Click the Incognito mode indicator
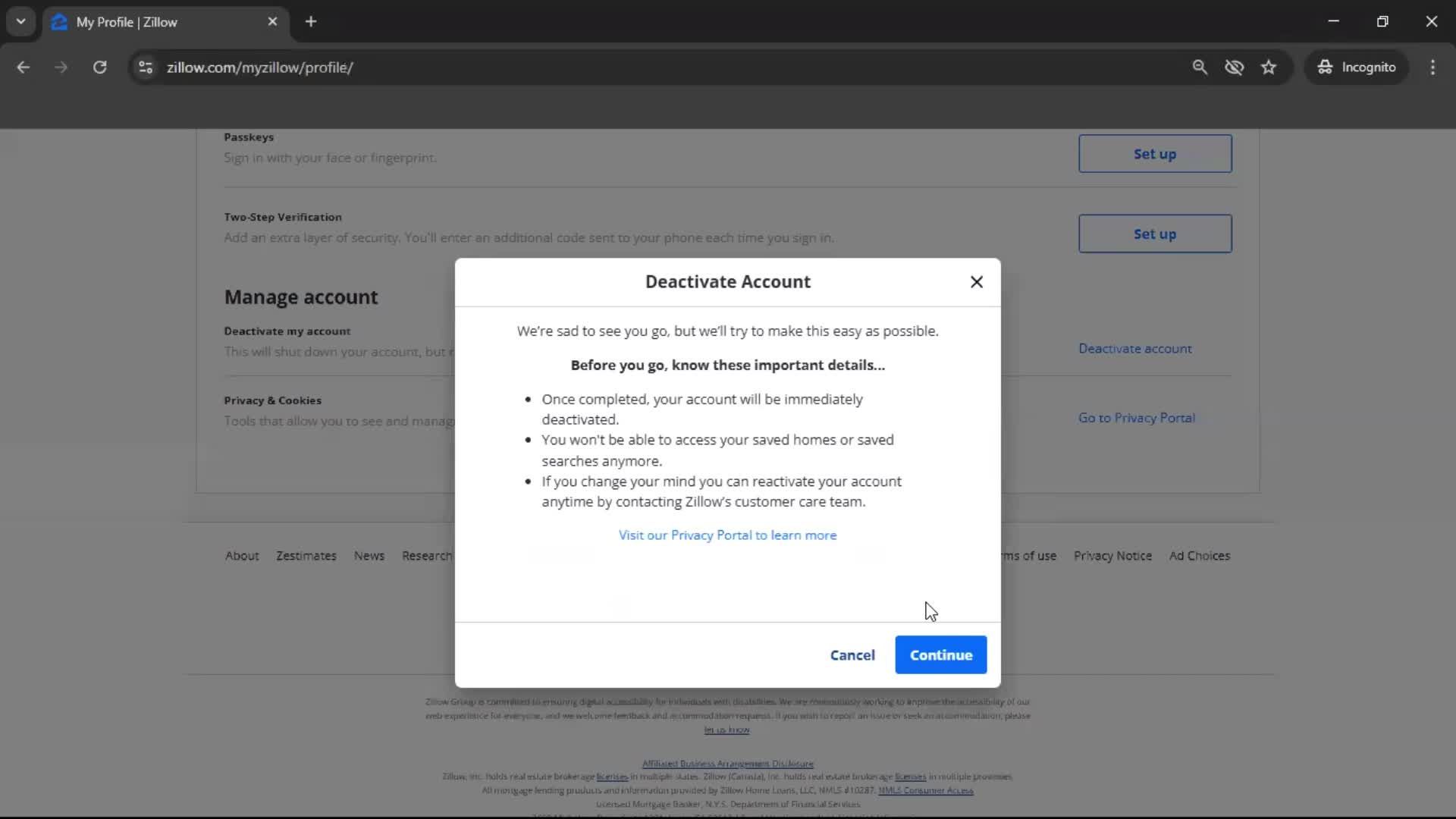 pos(1357,67)
